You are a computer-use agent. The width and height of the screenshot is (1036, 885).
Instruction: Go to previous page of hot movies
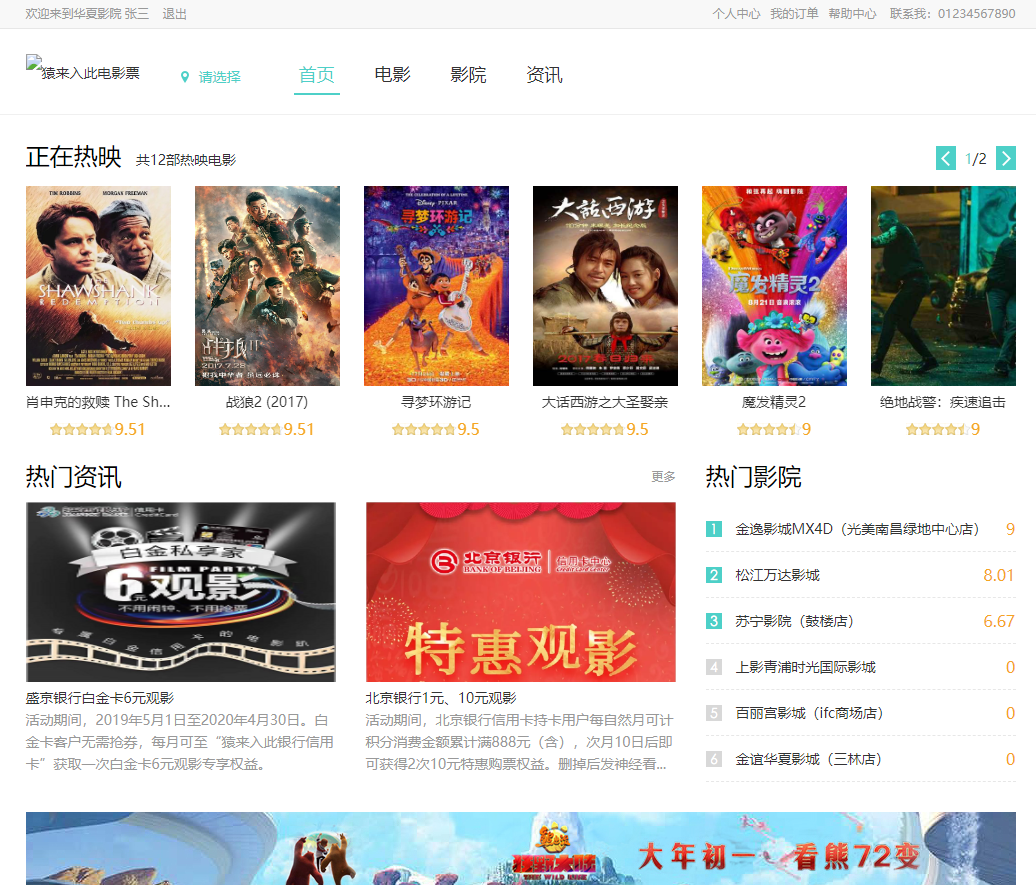click(945, 158)
